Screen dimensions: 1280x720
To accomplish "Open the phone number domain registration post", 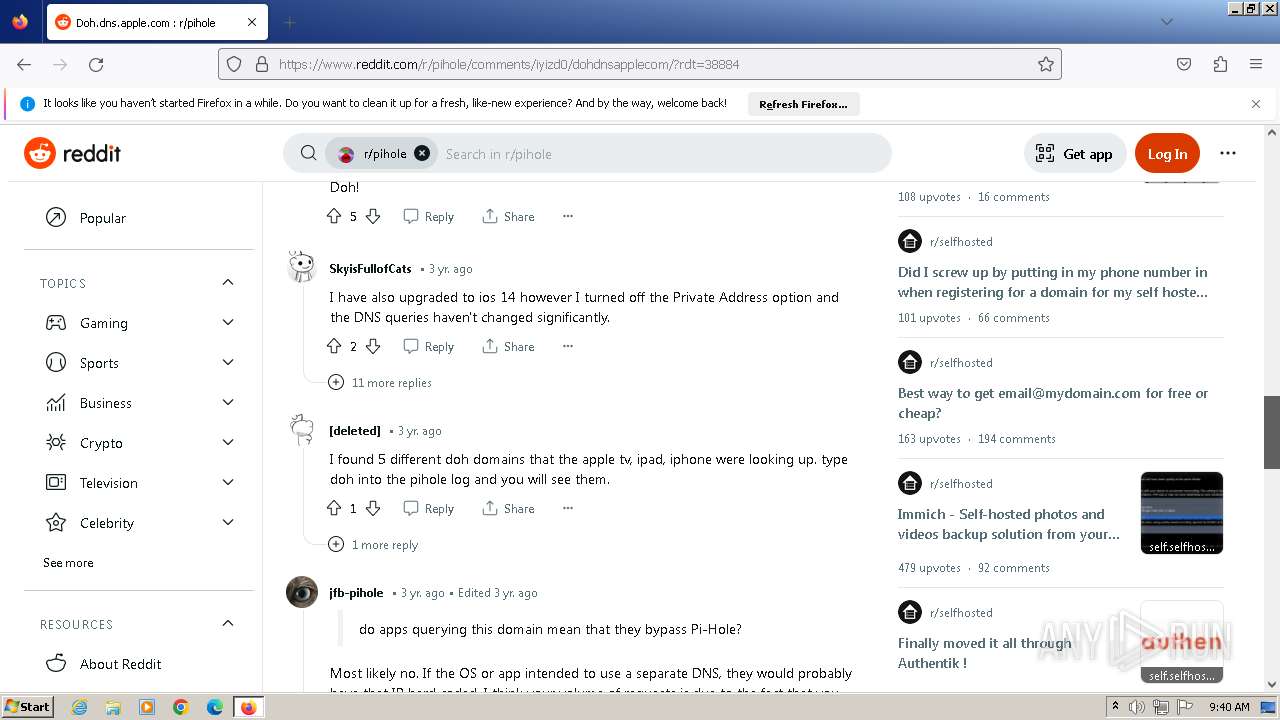I will click(1052, 282).
